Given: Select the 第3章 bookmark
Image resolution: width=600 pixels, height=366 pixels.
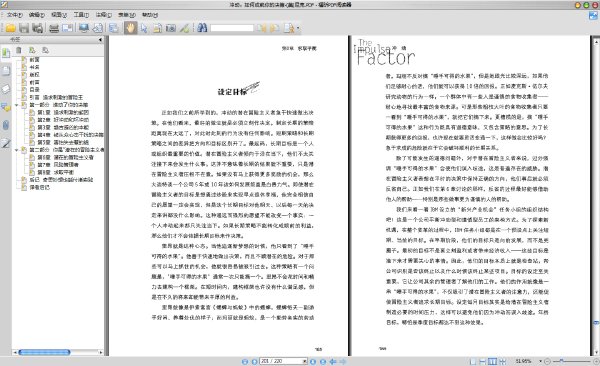Looking at the screenshot, I should pyautogui.click(x=63, y=127).
